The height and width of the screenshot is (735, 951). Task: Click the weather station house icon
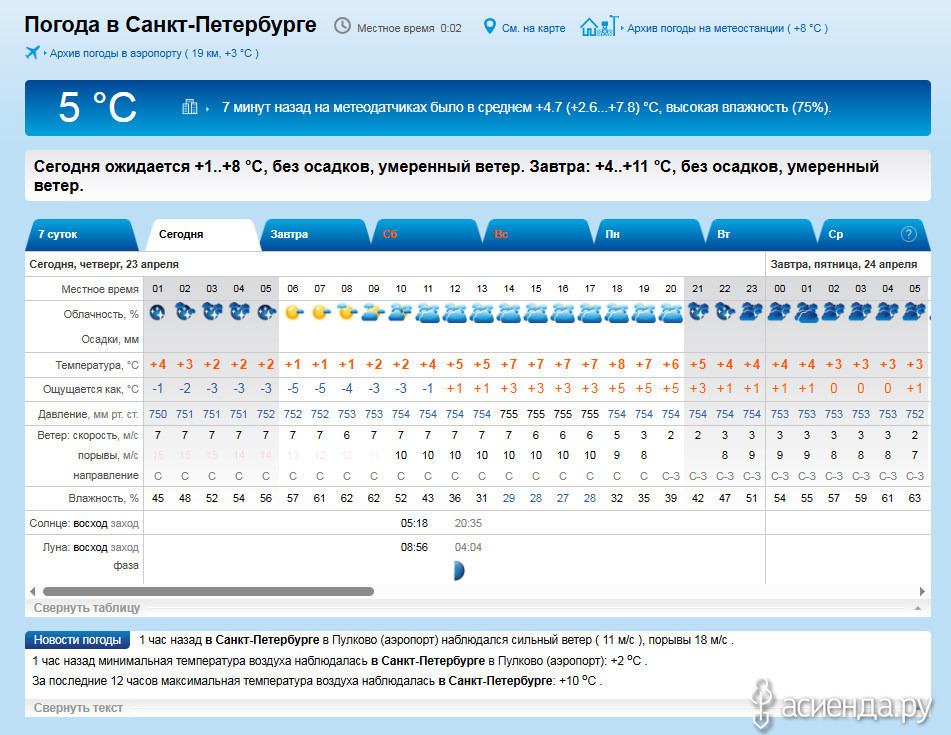(598, 26)
